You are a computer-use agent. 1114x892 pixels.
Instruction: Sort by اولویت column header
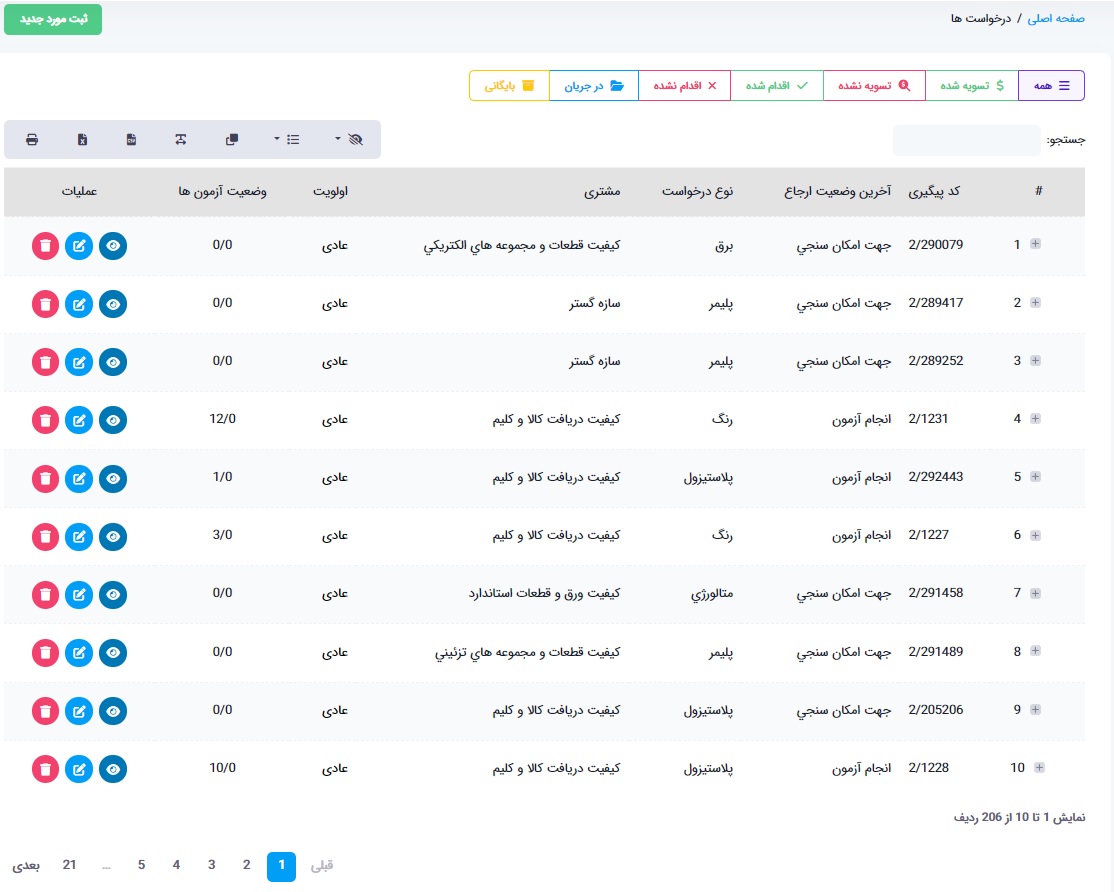click(x=330, y=191)
